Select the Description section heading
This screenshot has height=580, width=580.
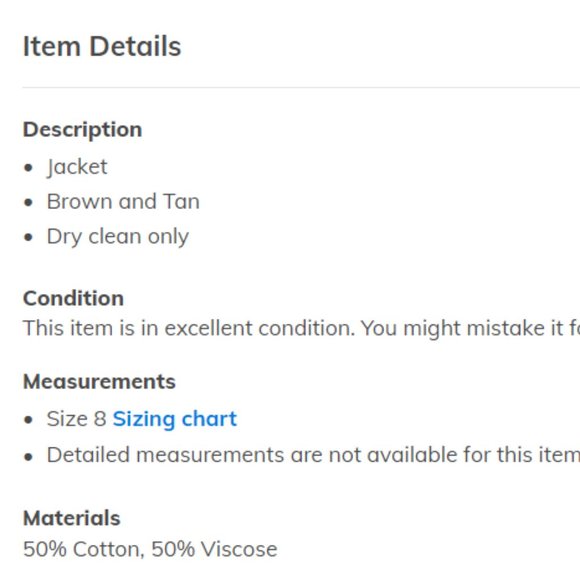pyautogui.click(x=82, y=131)
